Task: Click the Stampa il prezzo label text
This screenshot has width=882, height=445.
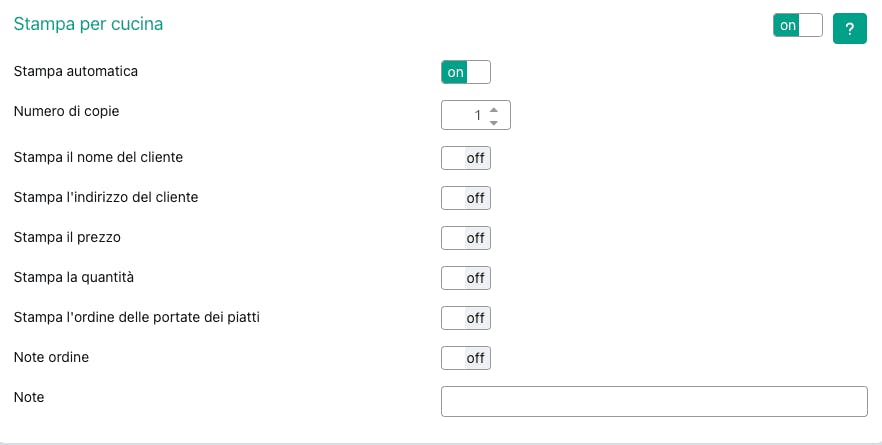Action: 67,237
